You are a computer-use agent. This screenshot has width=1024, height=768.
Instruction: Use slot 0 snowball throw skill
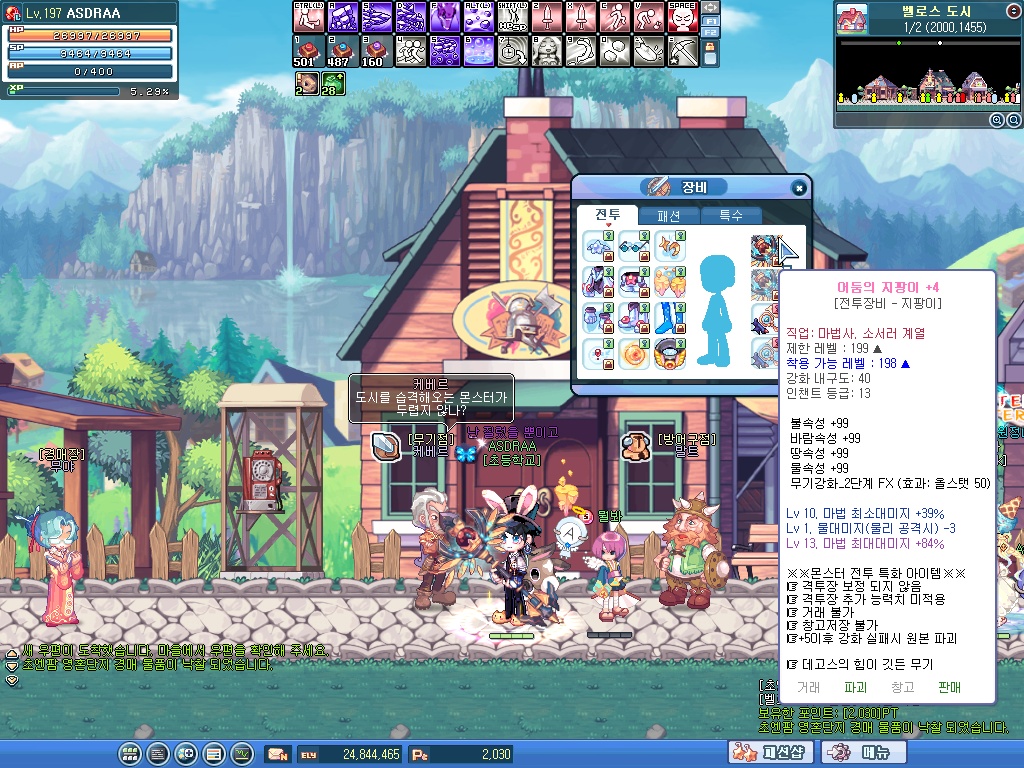614,51
